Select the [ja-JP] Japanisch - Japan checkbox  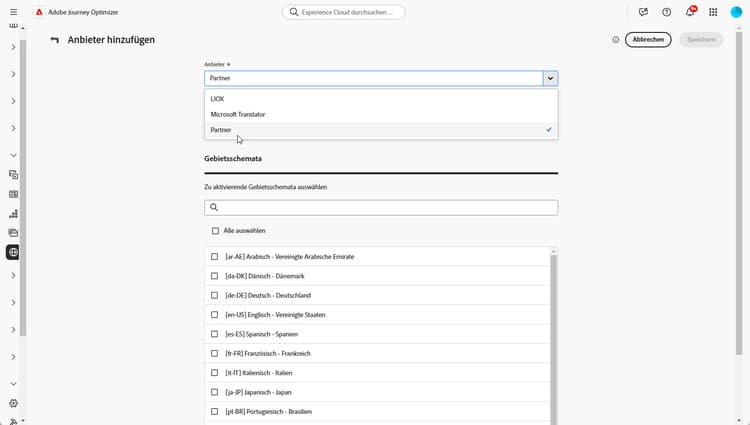215,392
